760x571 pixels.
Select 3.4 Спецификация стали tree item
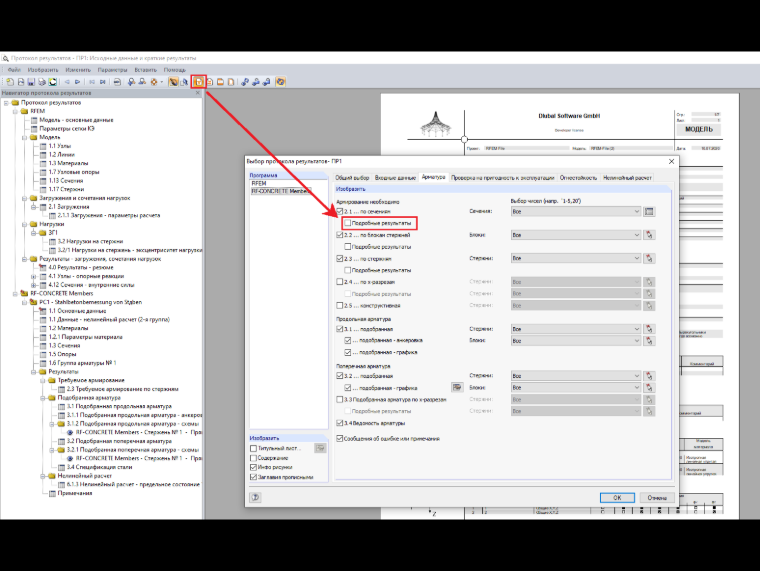(99, 467)
